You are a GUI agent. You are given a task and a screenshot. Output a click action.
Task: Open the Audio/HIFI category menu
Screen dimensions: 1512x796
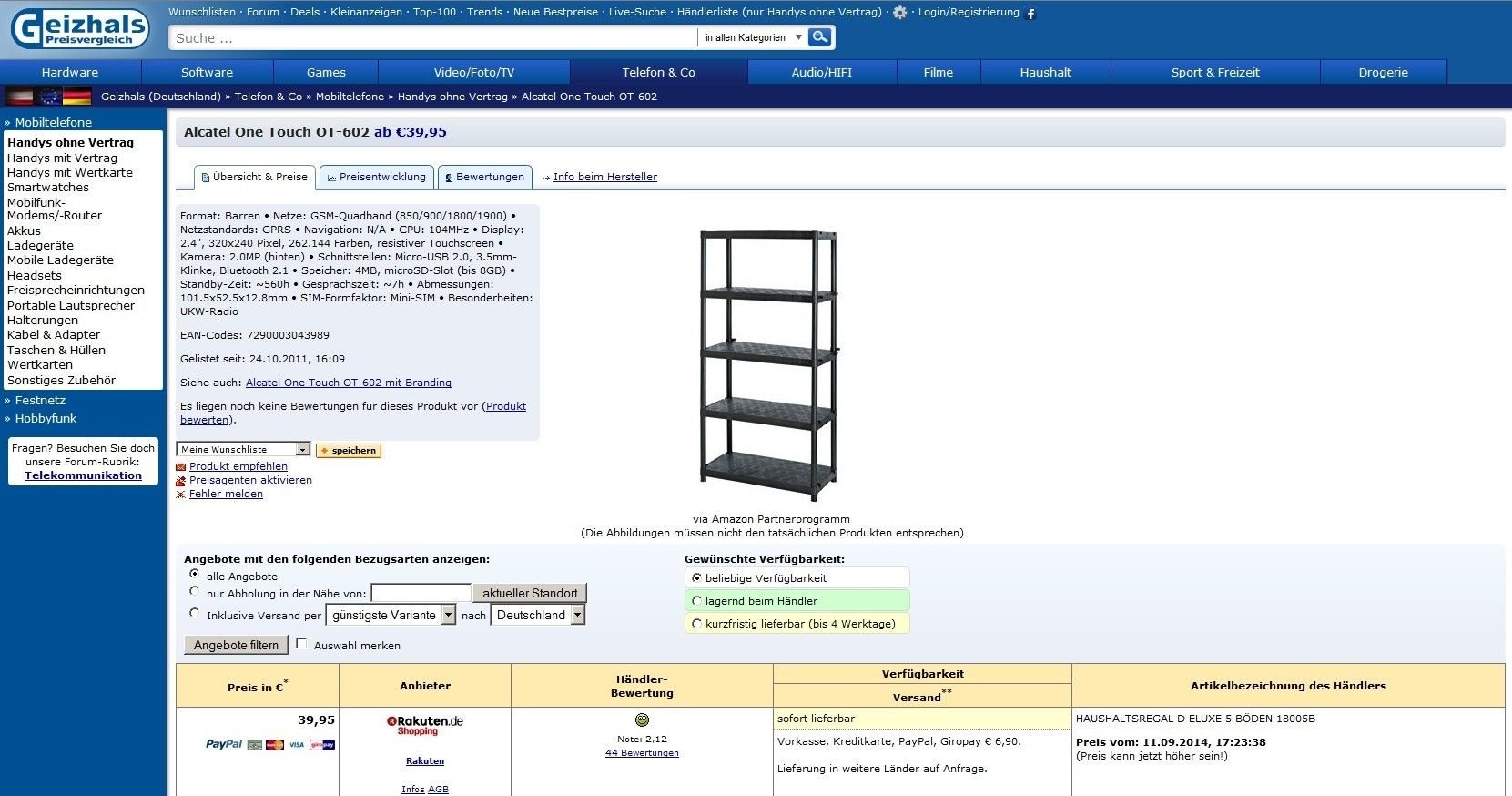(822, 72)
